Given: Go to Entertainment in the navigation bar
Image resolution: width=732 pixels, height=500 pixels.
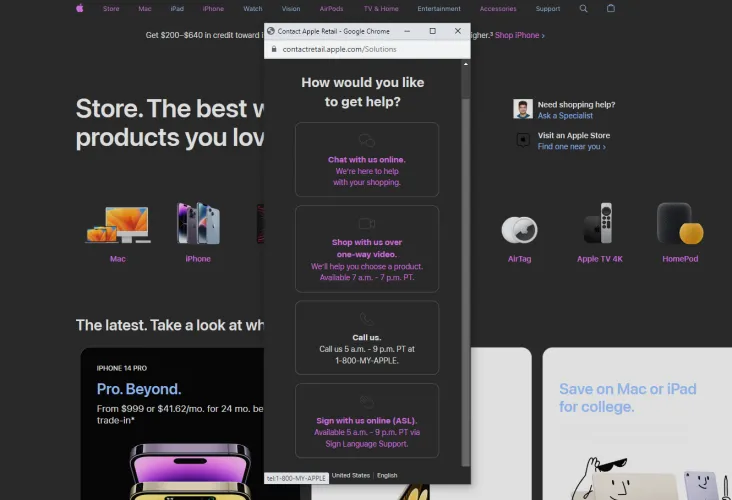Looking at the screenshot, I should click(x=439, y=8).
